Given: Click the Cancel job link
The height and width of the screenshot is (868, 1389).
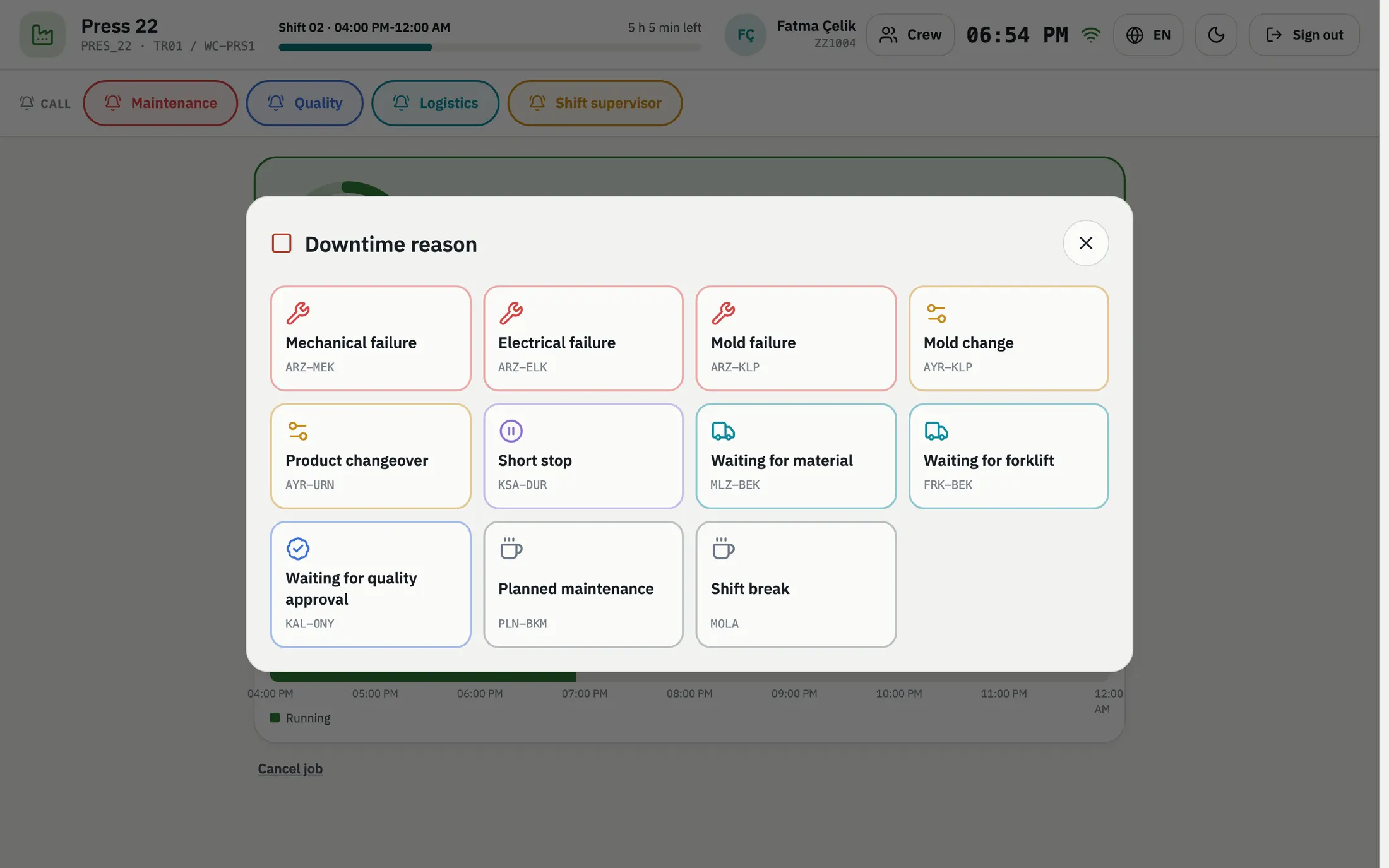Looking at the screenshot, I should point(290,769).
